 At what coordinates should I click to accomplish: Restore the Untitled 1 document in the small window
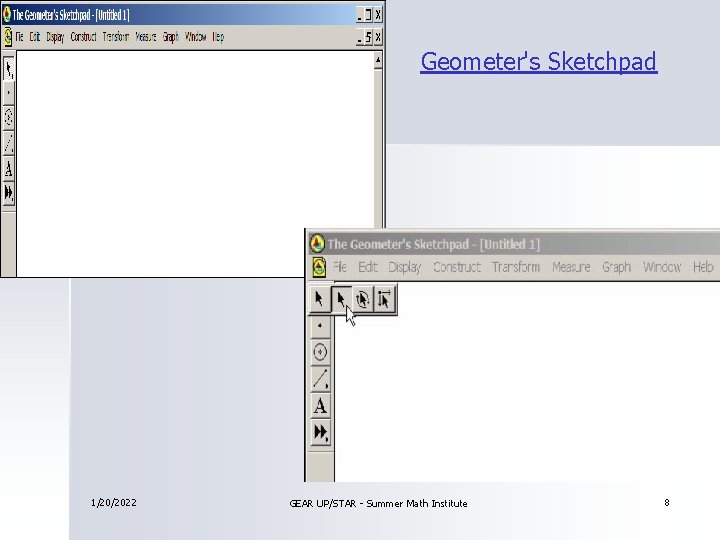pos(368,37)
